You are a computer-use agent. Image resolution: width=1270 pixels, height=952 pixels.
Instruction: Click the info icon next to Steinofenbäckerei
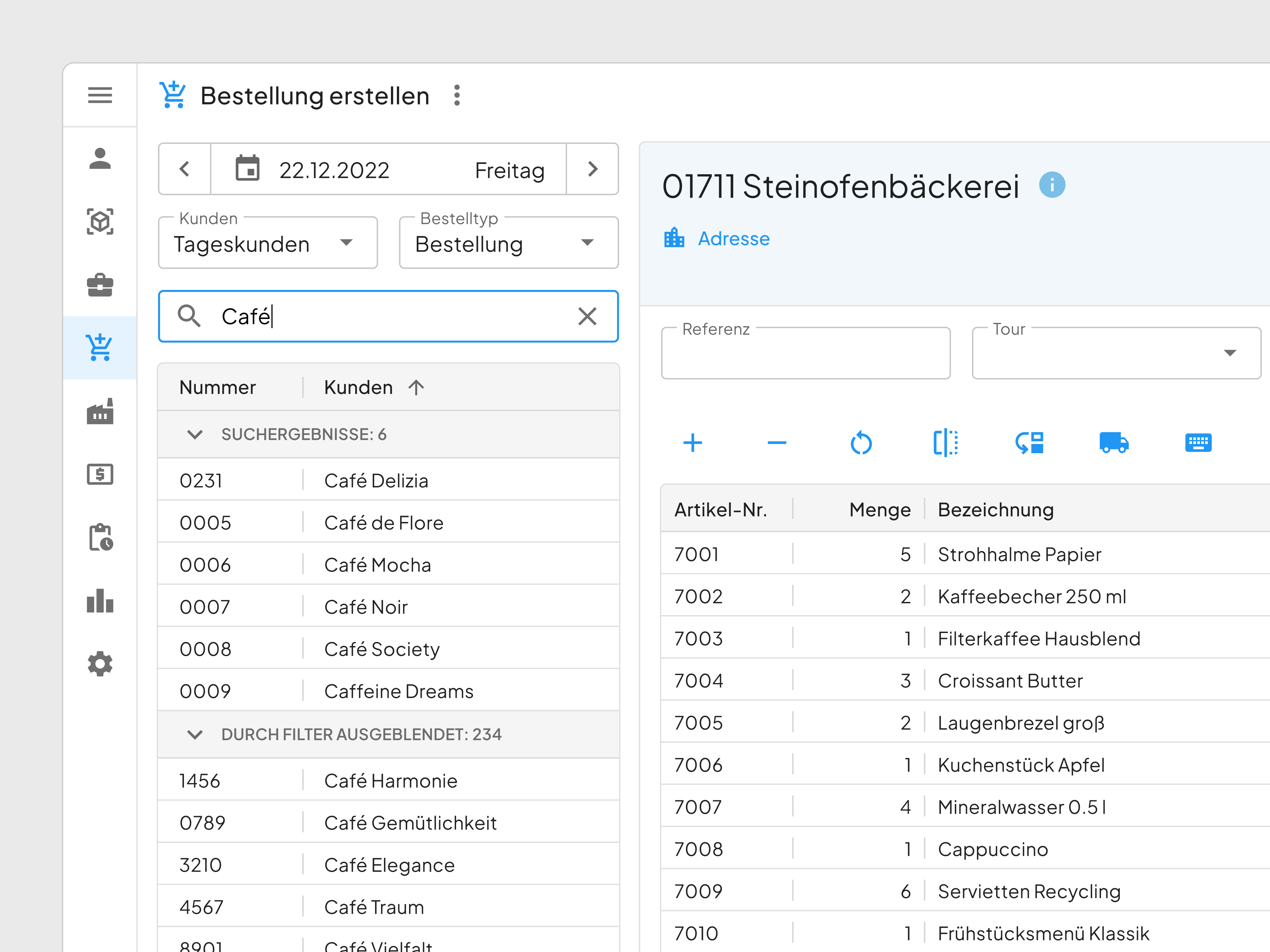1052,185
